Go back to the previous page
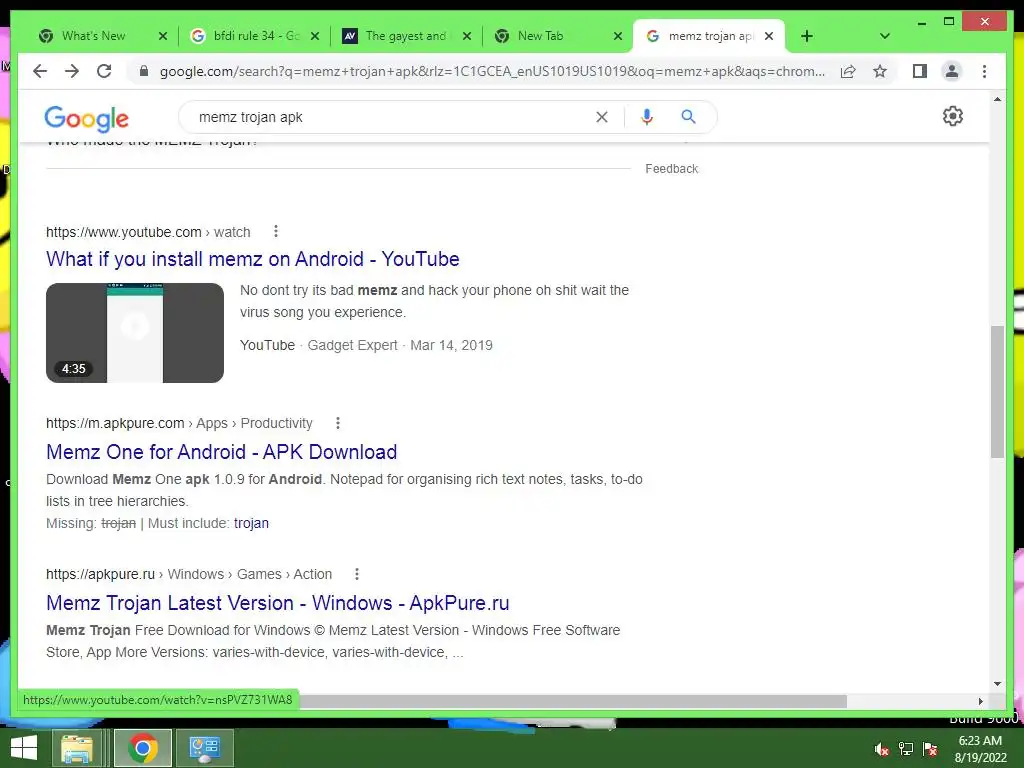The image size is (1024, 768). [40, 71]
